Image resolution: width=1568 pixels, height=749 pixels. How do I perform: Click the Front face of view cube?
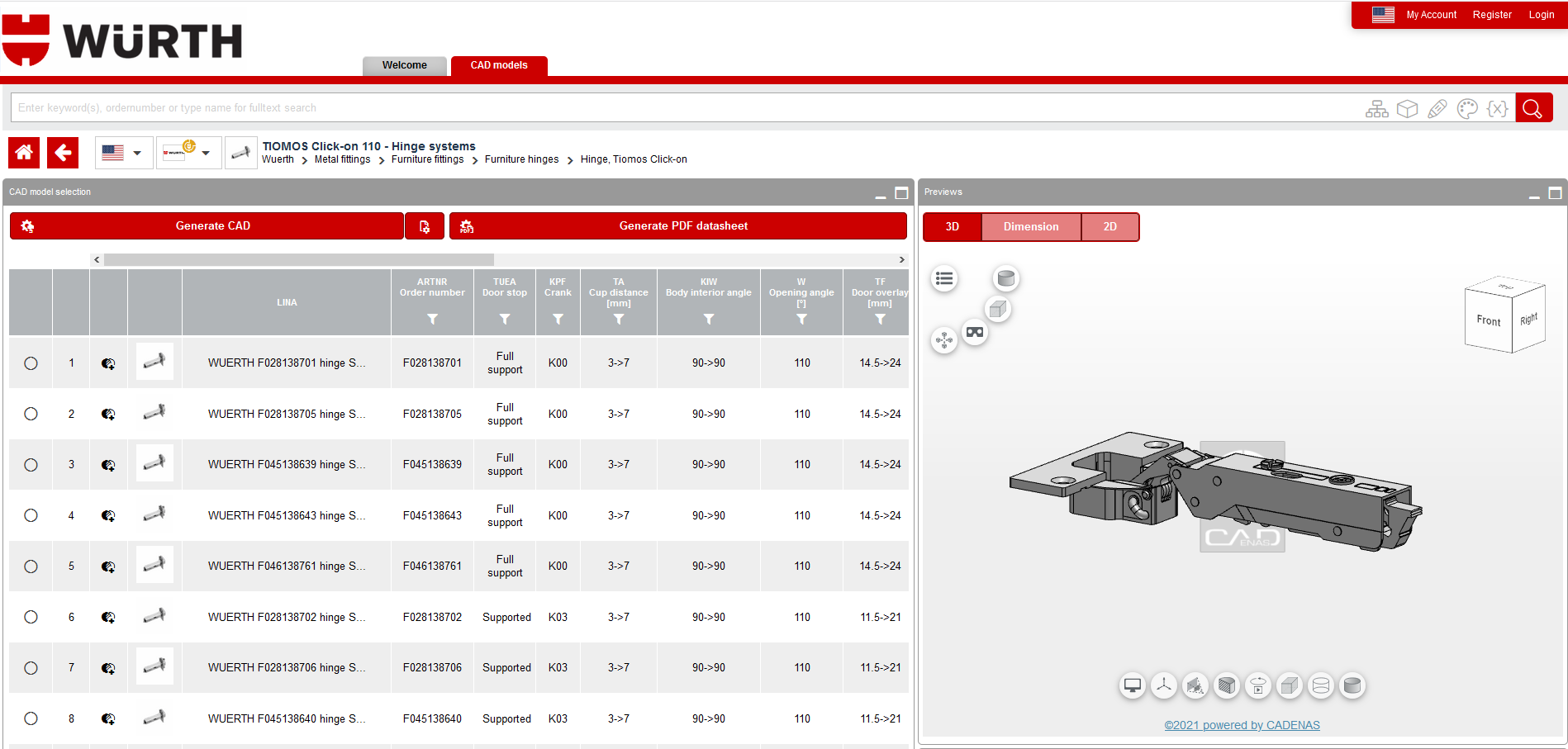click(1489, 320)
